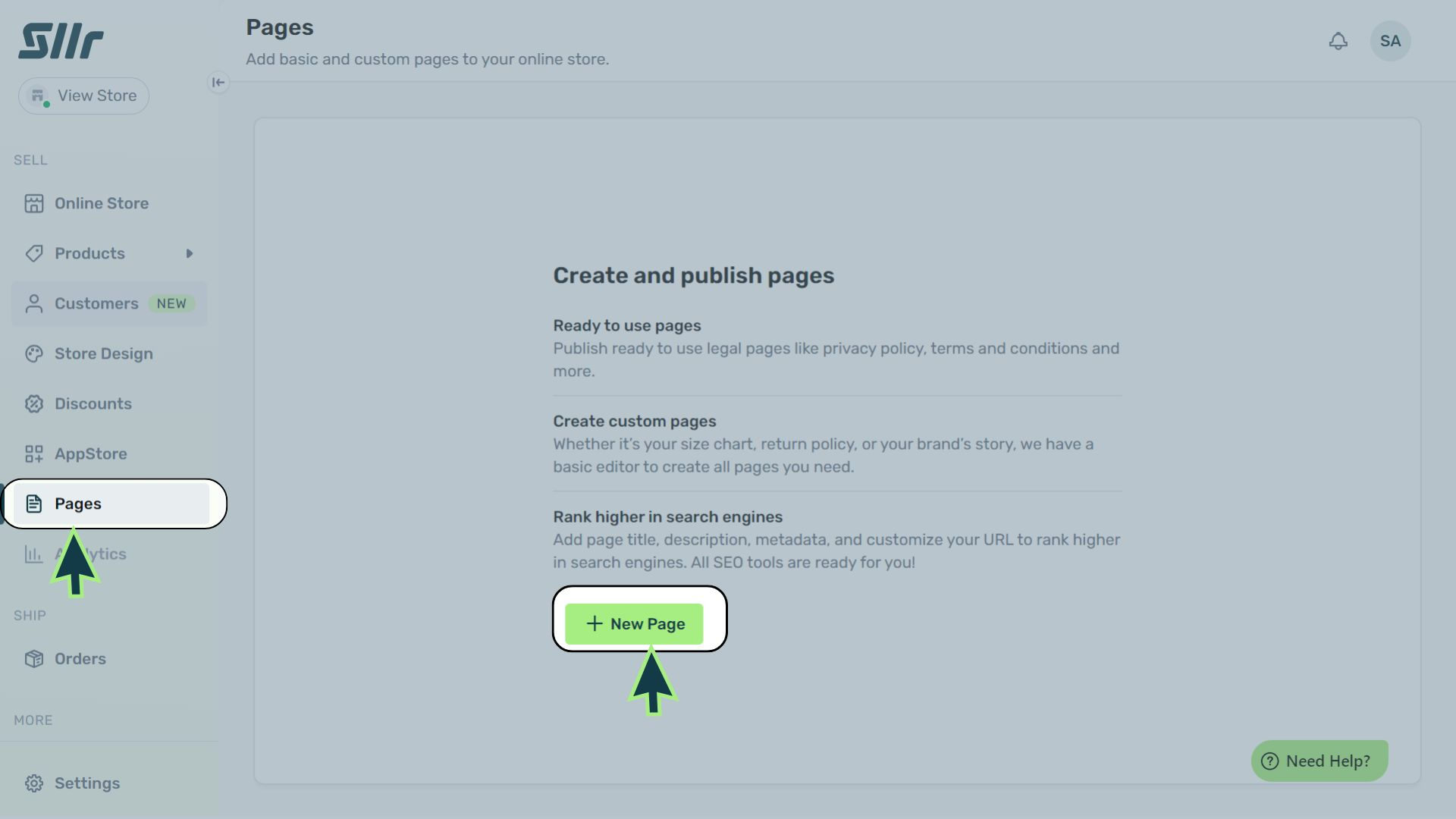The width and height of the screenshot is (1456, 819).
Task: Click the plus icon on New Page
Action: (595, 623)
